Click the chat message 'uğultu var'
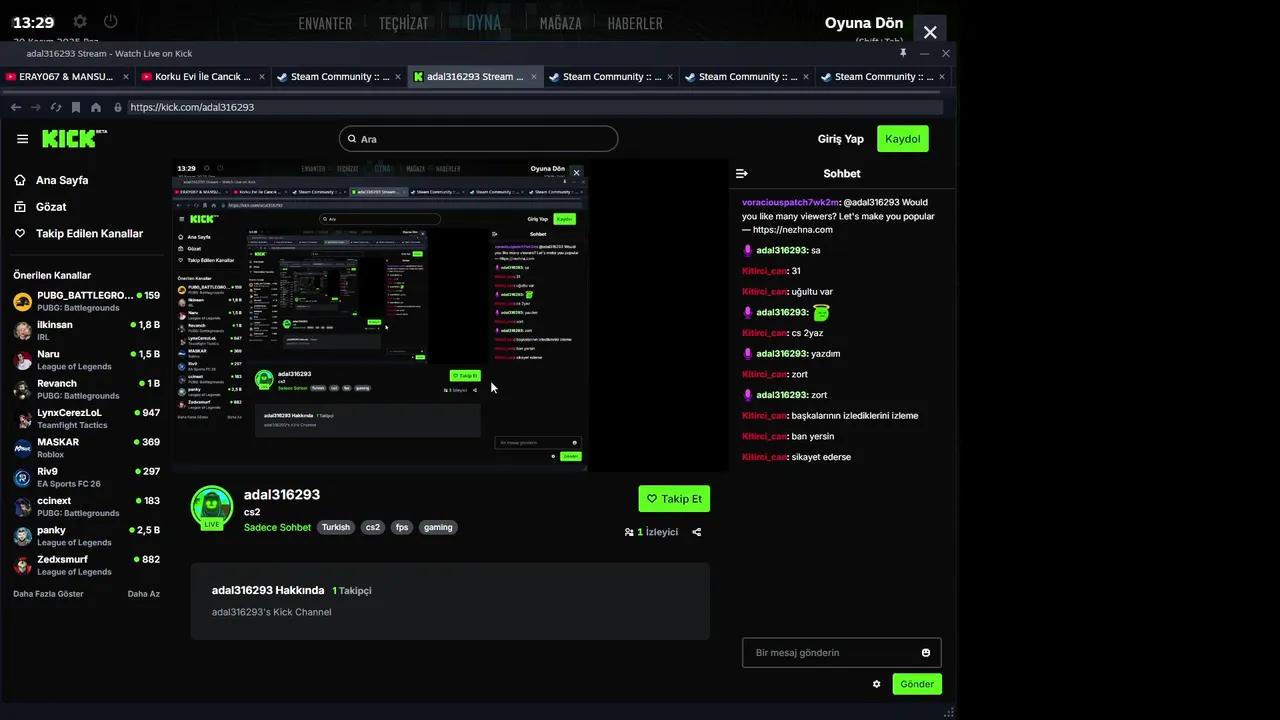This screenshot has height=720, width=1280. point(812,292)
